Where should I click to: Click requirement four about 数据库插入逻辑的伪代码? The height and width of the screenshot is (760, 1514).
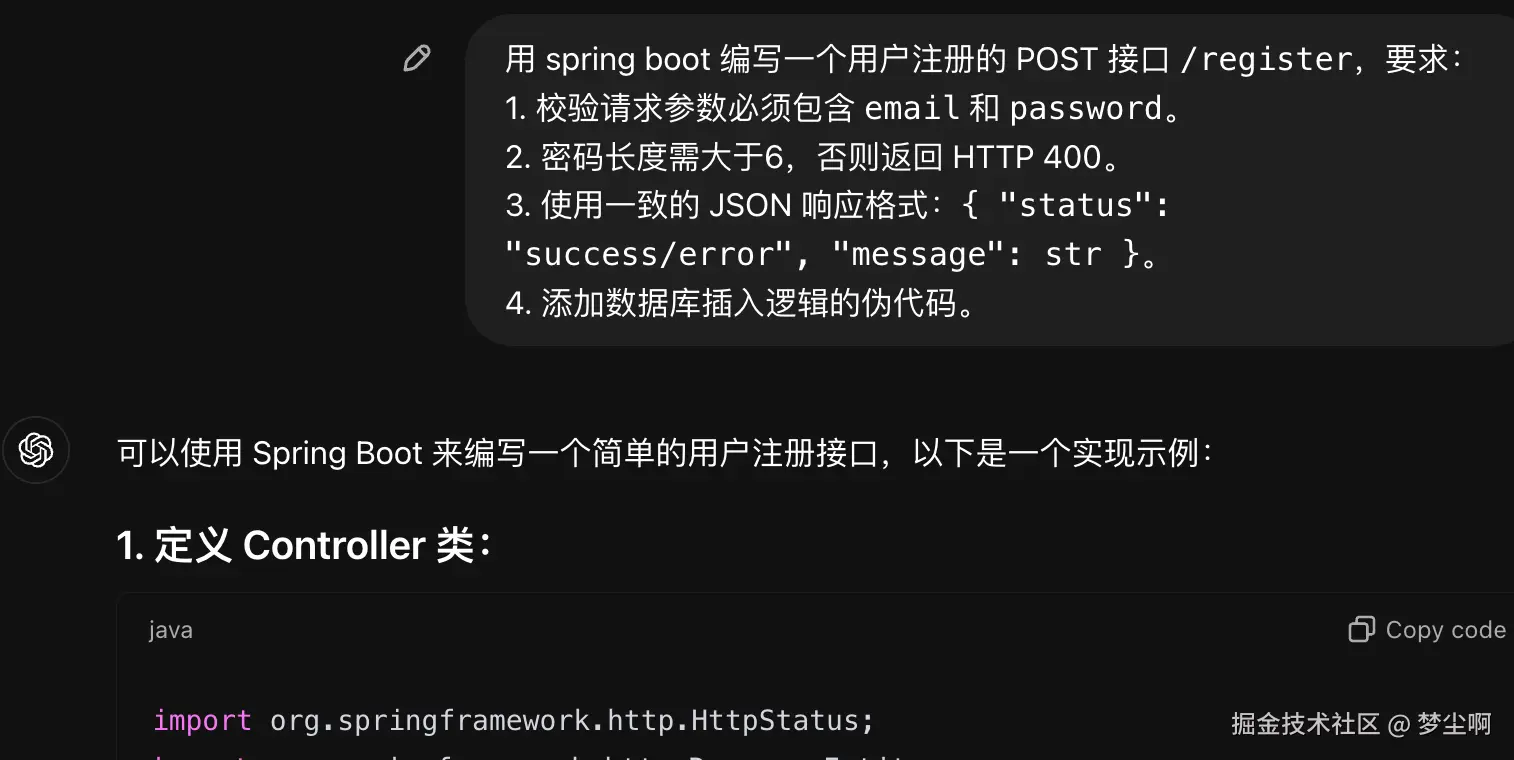[740, 303]
